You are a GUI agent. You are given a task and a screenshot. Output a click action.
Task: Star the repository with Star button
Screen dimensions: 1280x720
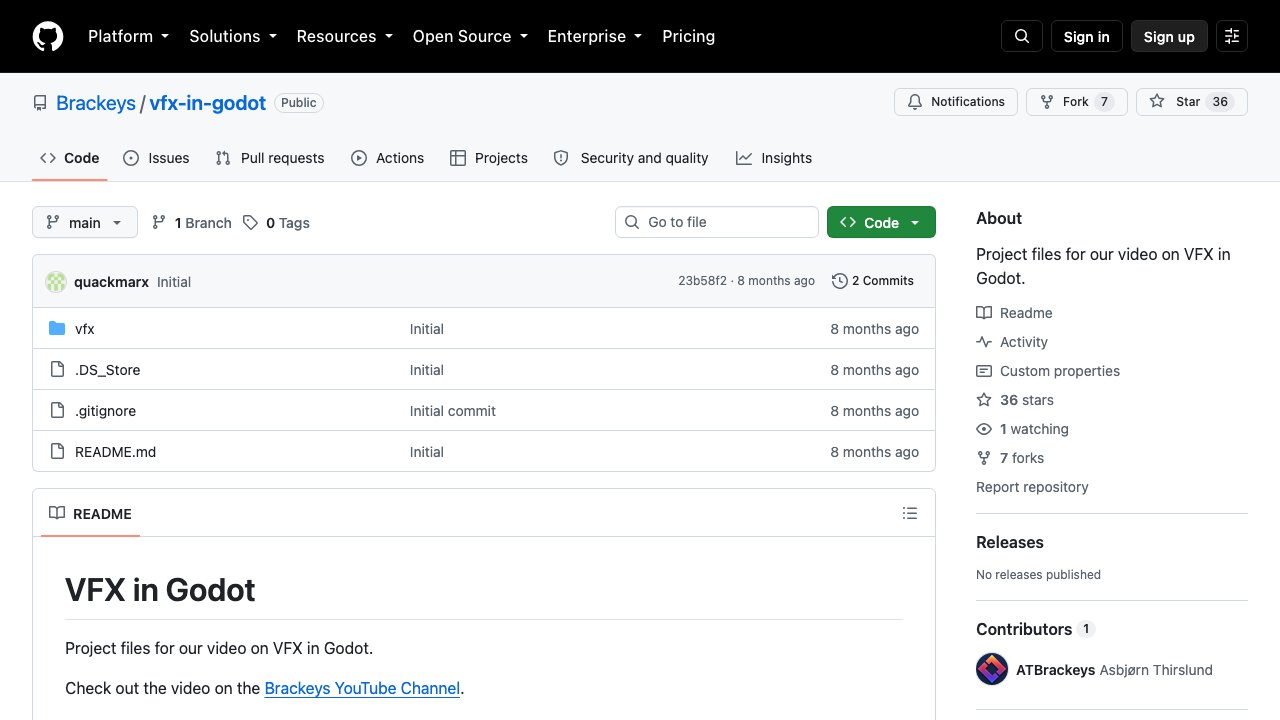tap(1192, 102)
